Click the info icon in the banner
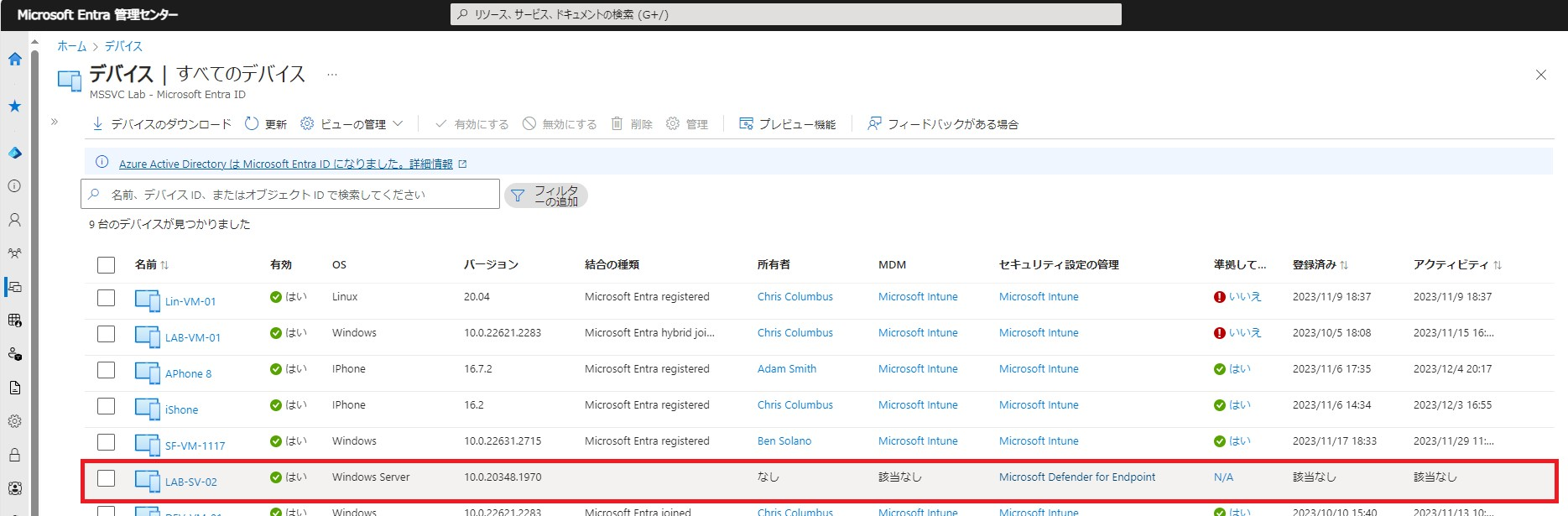The width and height of the screenshot is (1568, 516). click(x=102, y=162)
